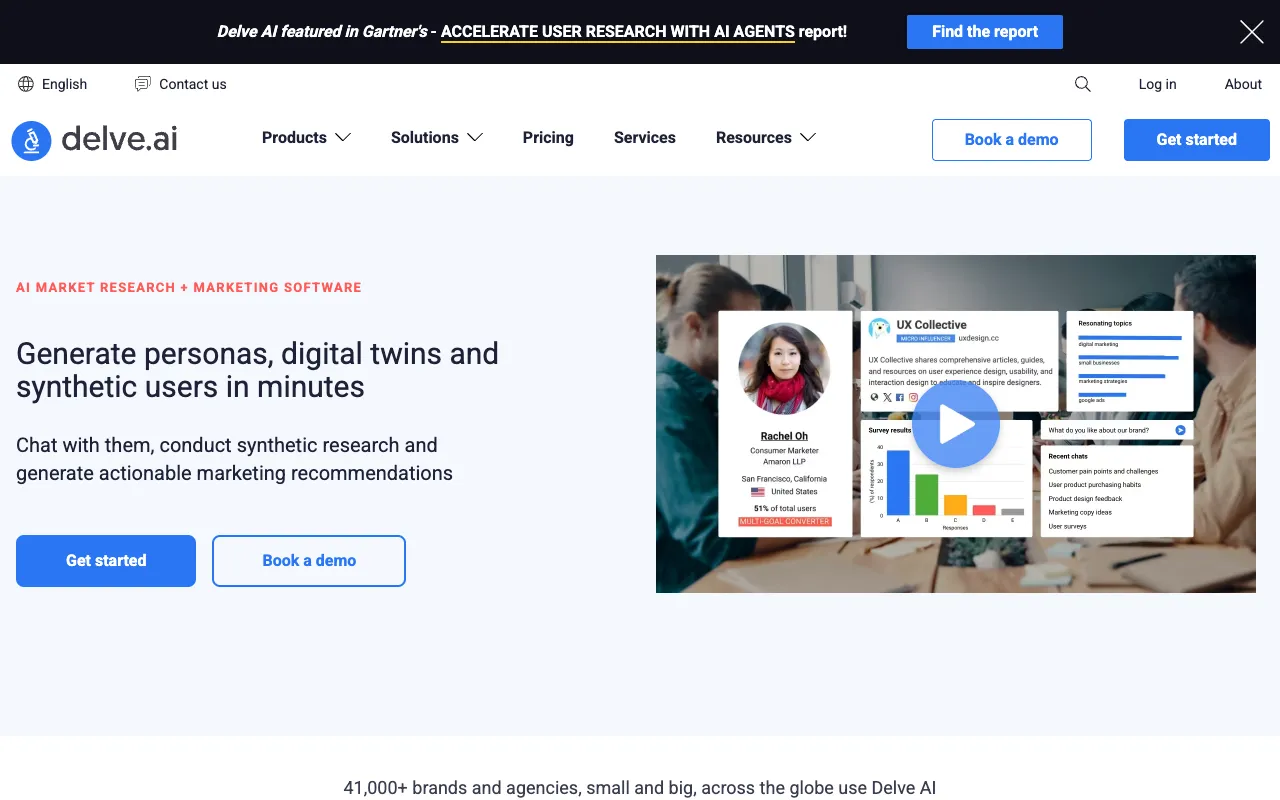Expand the Solutions dropdown menu
Image resolution: width=1280 pixels, height=800 pixels.
click(x=436, y=138)
